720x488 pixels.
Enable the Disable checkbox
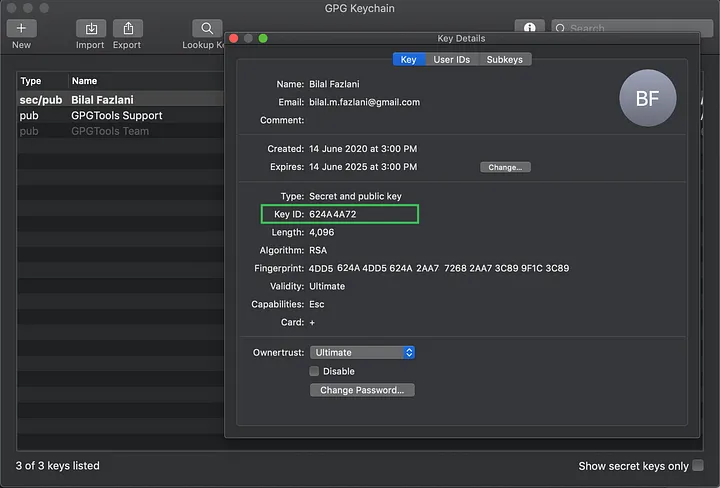[315, 371]
